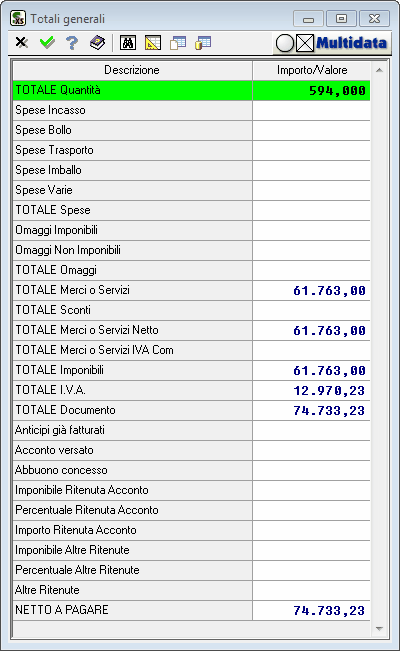This screenshot has height=651, width=400.
Task: Click the Multidata logo
Action: pos(351,43)
